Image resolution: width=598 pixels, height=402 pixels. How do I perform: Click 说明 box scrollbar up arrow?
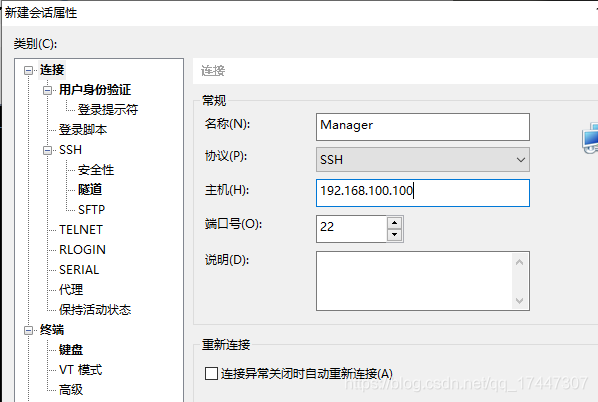[519, 262]
